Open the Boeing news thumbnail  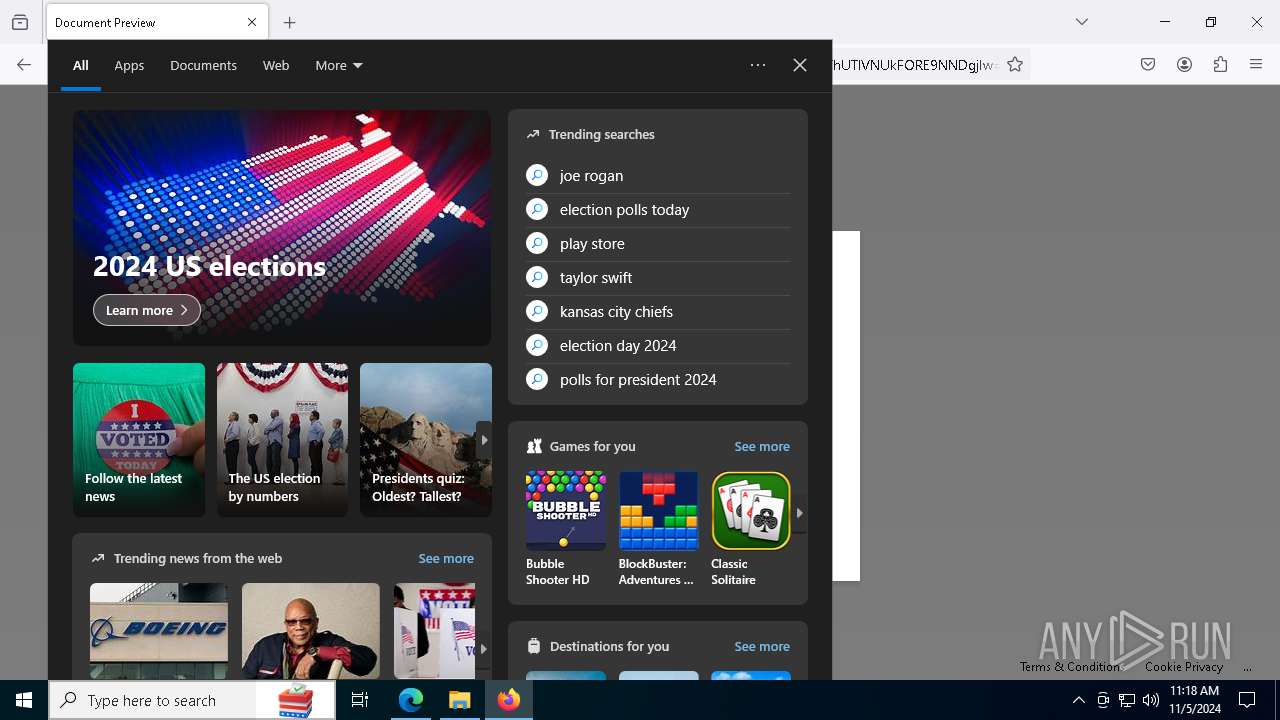click(159, 631)
